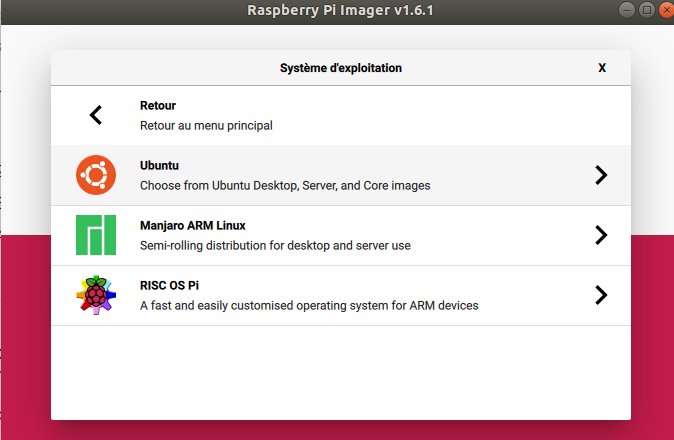Maximize the Raspberry Pi Imager window
Image resolution: width=674 pixels, height=440 pixels.
[x=646, y=10]
